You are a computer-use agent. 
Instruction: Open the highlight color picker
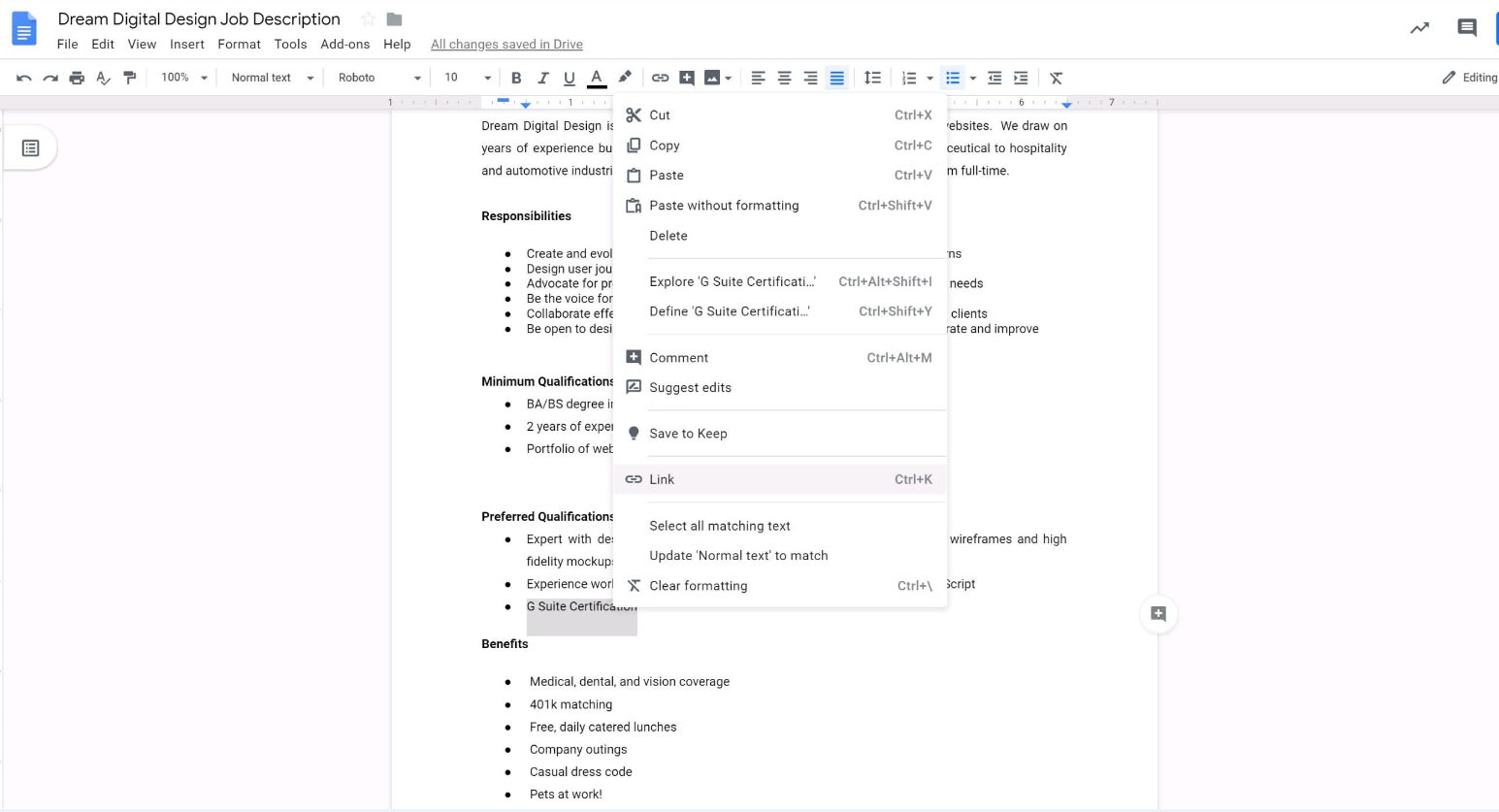pyautogui.click(x=625, y=78)
